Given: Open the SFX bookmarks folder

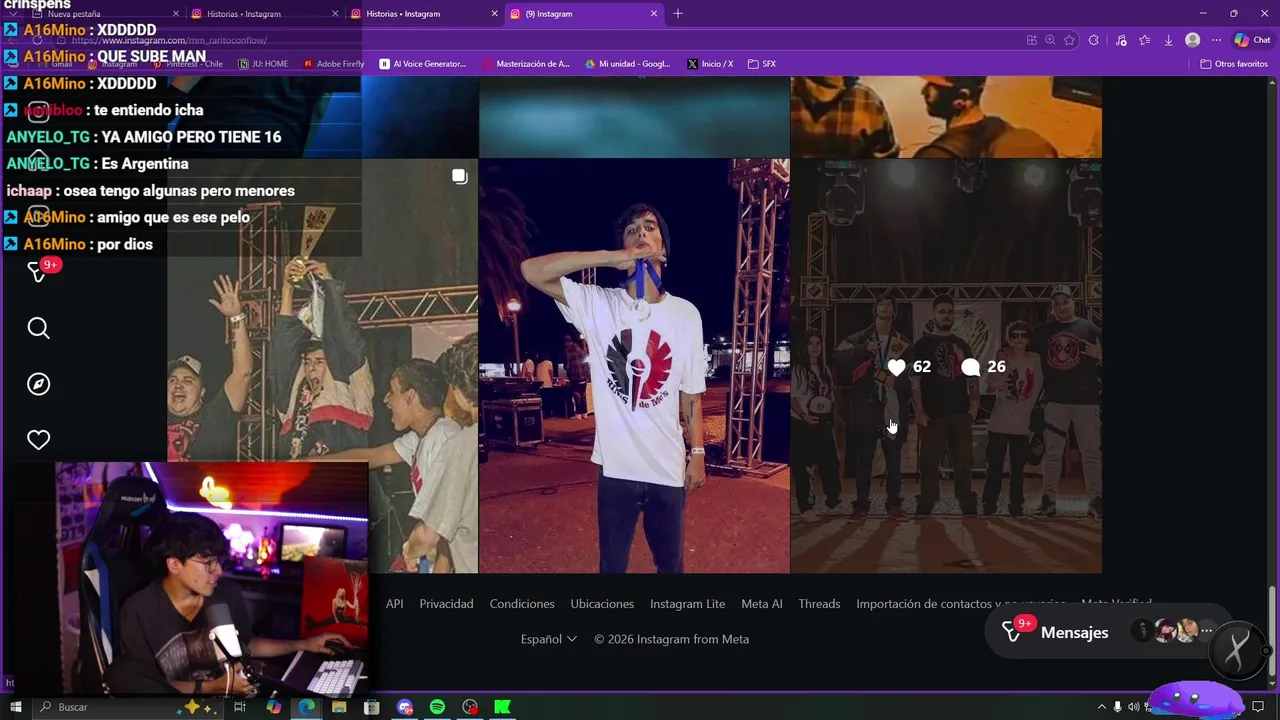Looking at the screenshot, I should [762, 64].
